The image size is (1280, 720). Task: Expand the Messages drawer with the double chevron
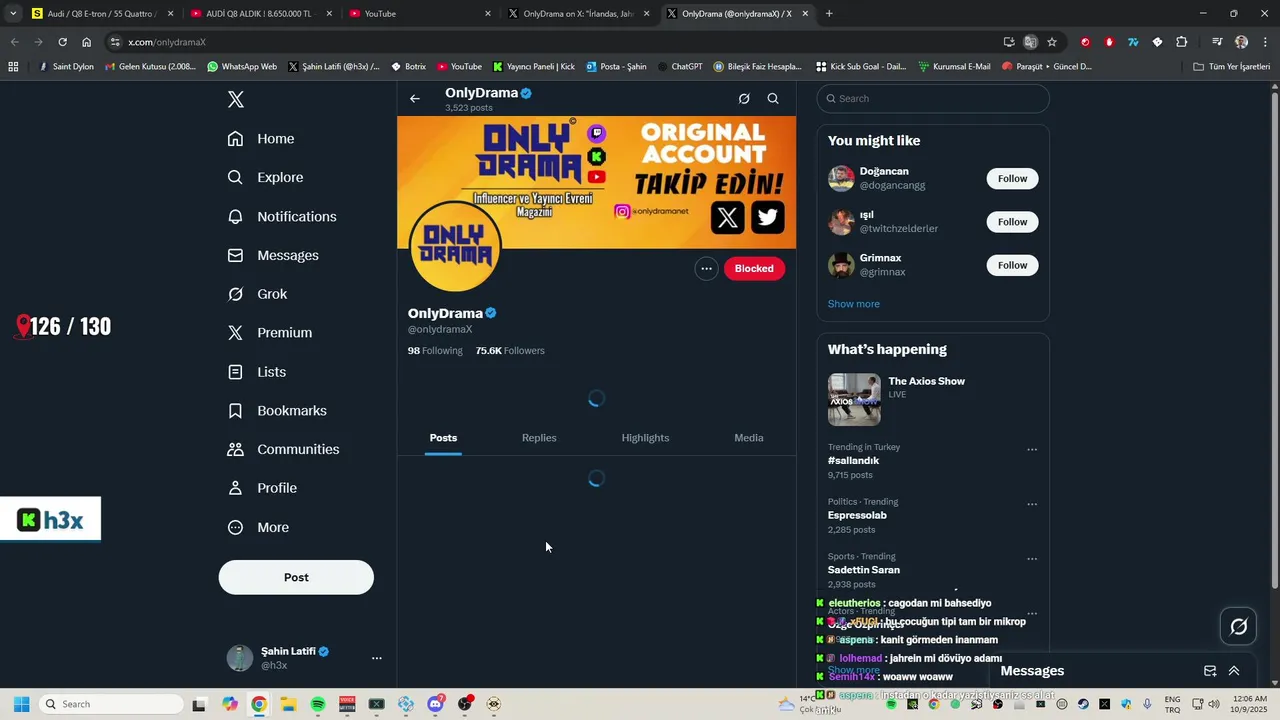1234,671
